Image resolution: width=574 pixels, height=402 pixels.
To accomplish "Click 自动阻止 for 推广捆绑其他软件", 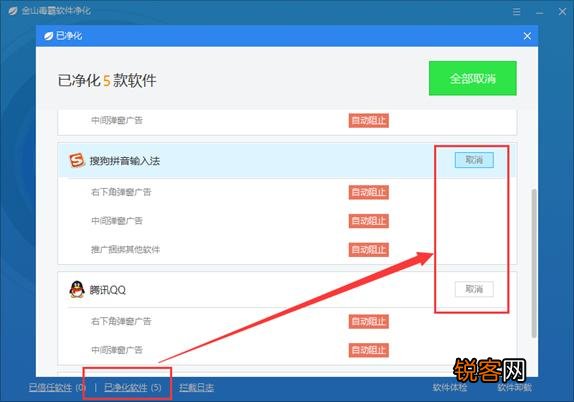I will point(369,250).
